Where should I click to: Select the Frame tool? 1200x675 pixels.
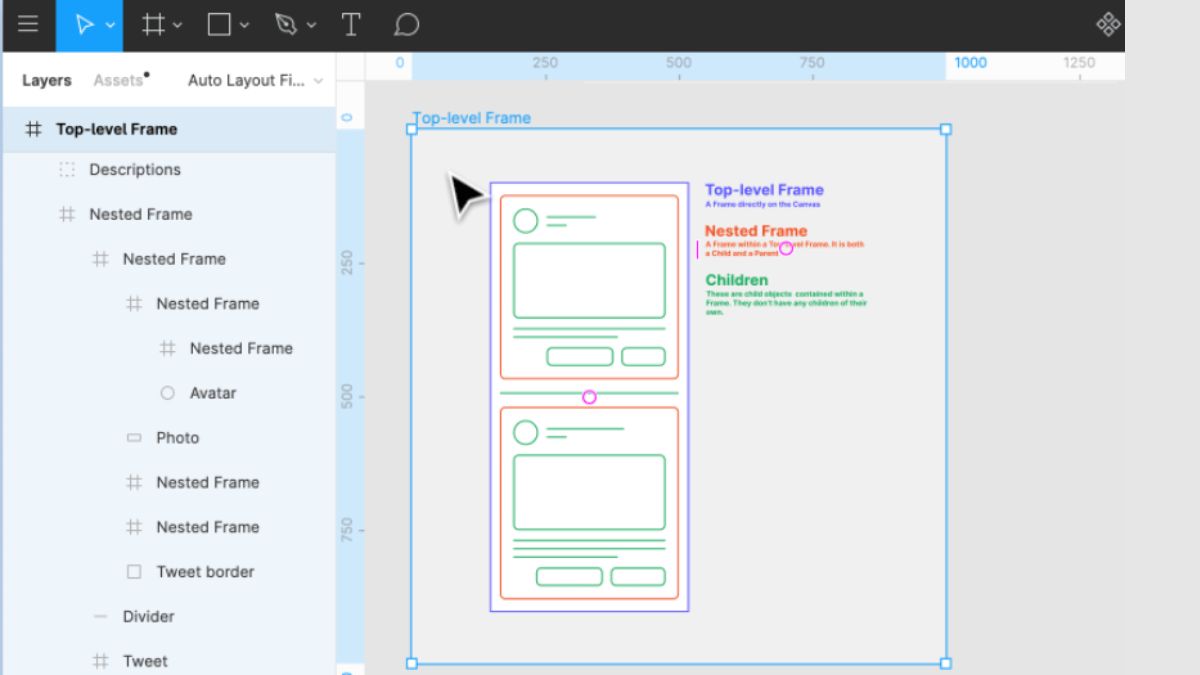tap(153, 25)
